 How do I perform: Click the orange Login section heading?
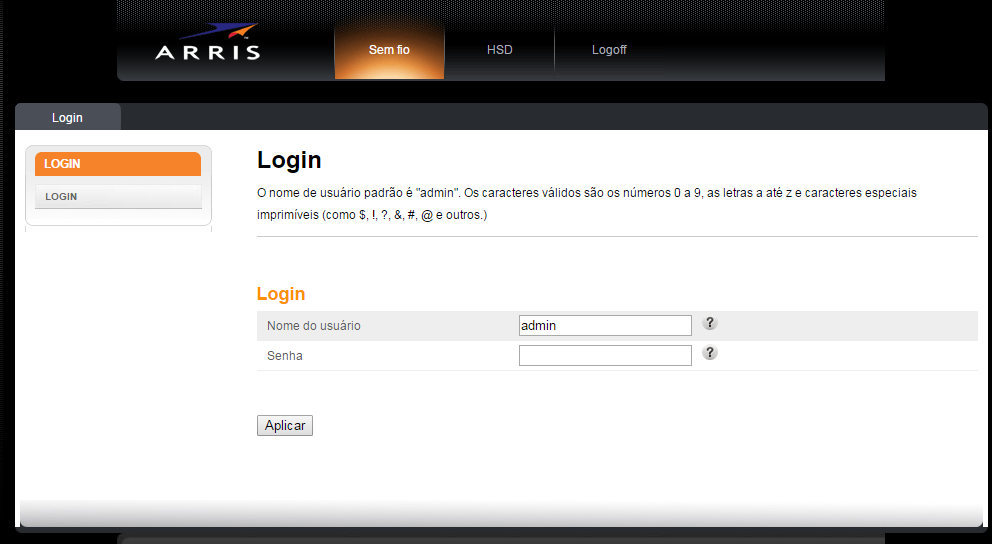tap(281, 294)
